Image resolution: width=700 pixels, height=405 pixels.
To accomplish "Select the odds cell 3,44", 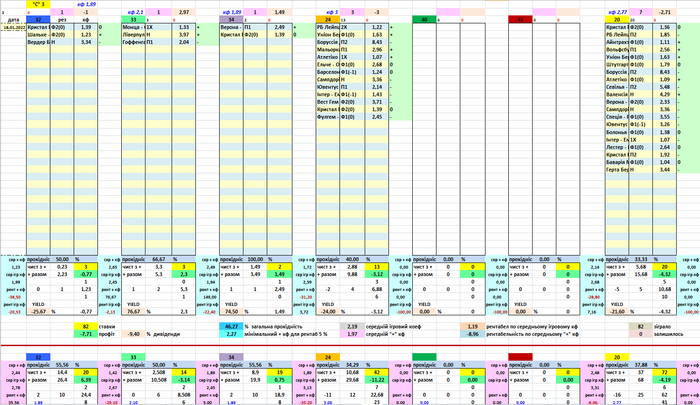I will (x=665, y=170).
